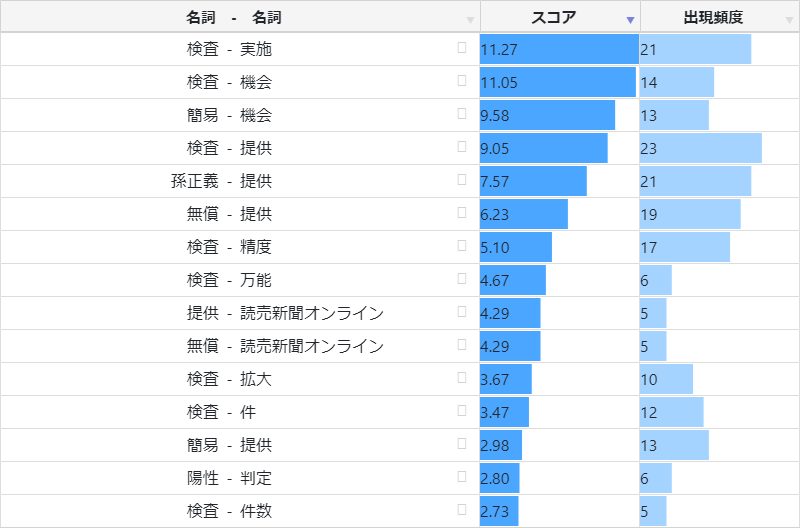Select the 提供 - 読売新聞オンライン row label
Image resolution: width=800 pixels, height=528 pixels.
click(285, 313)
